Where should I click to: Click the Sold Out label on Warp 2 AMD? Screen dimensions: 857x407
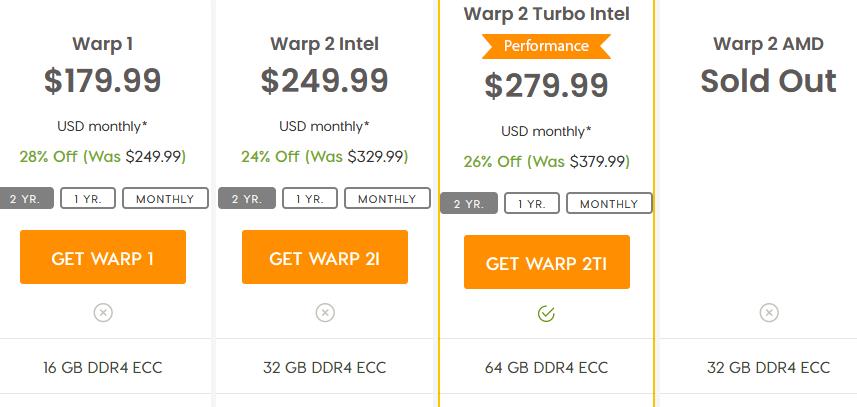[768, 81]
